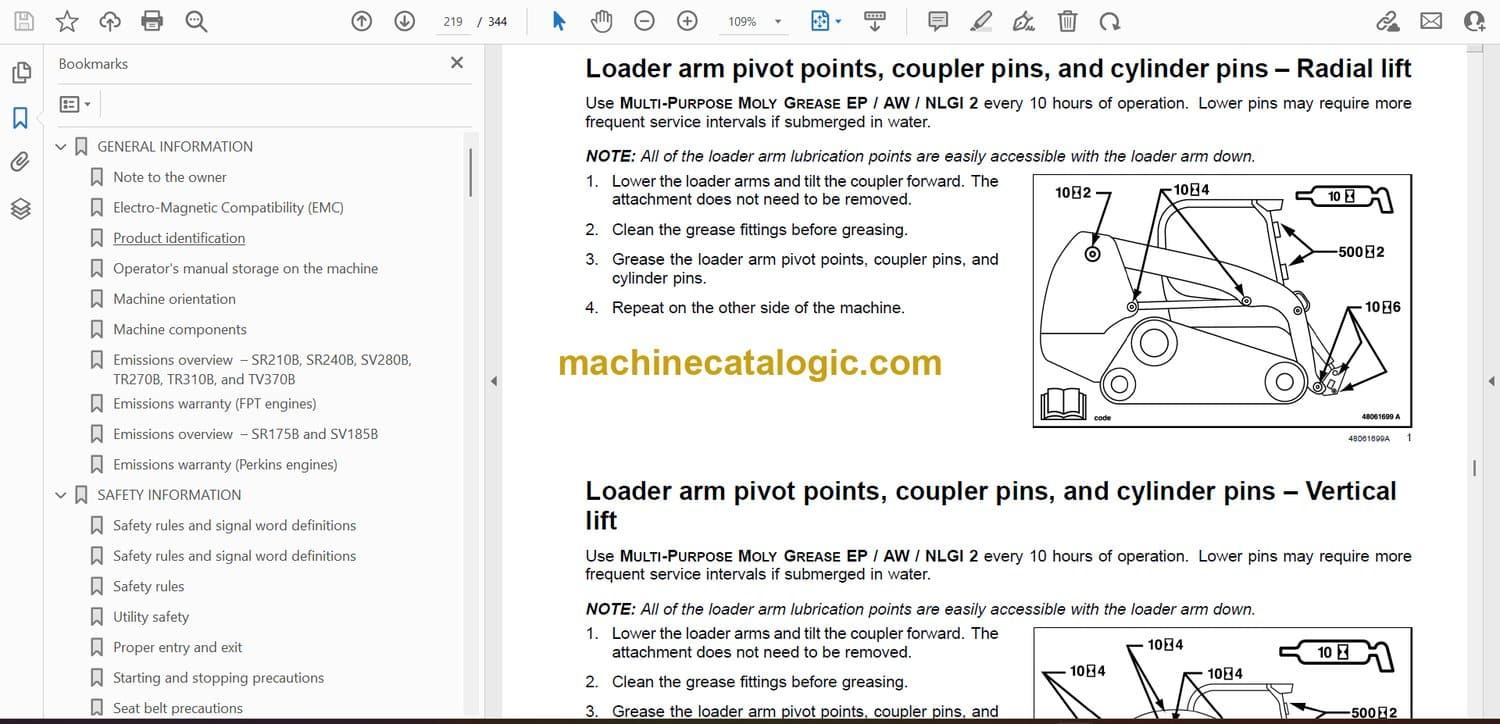Image resolution: width=1500 pixels, height=724 pixels.
Task: Click the Bookmarks panel title
Action: (x=93, y=63)
